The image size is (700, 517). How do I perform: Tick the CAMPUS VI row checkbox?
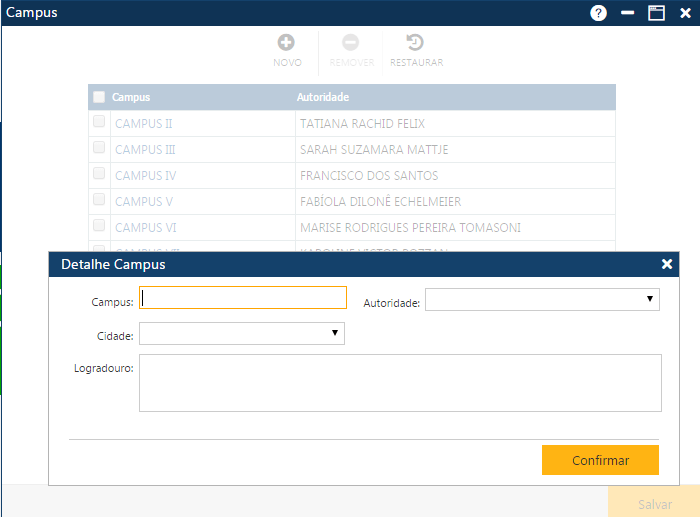point(99,226)
